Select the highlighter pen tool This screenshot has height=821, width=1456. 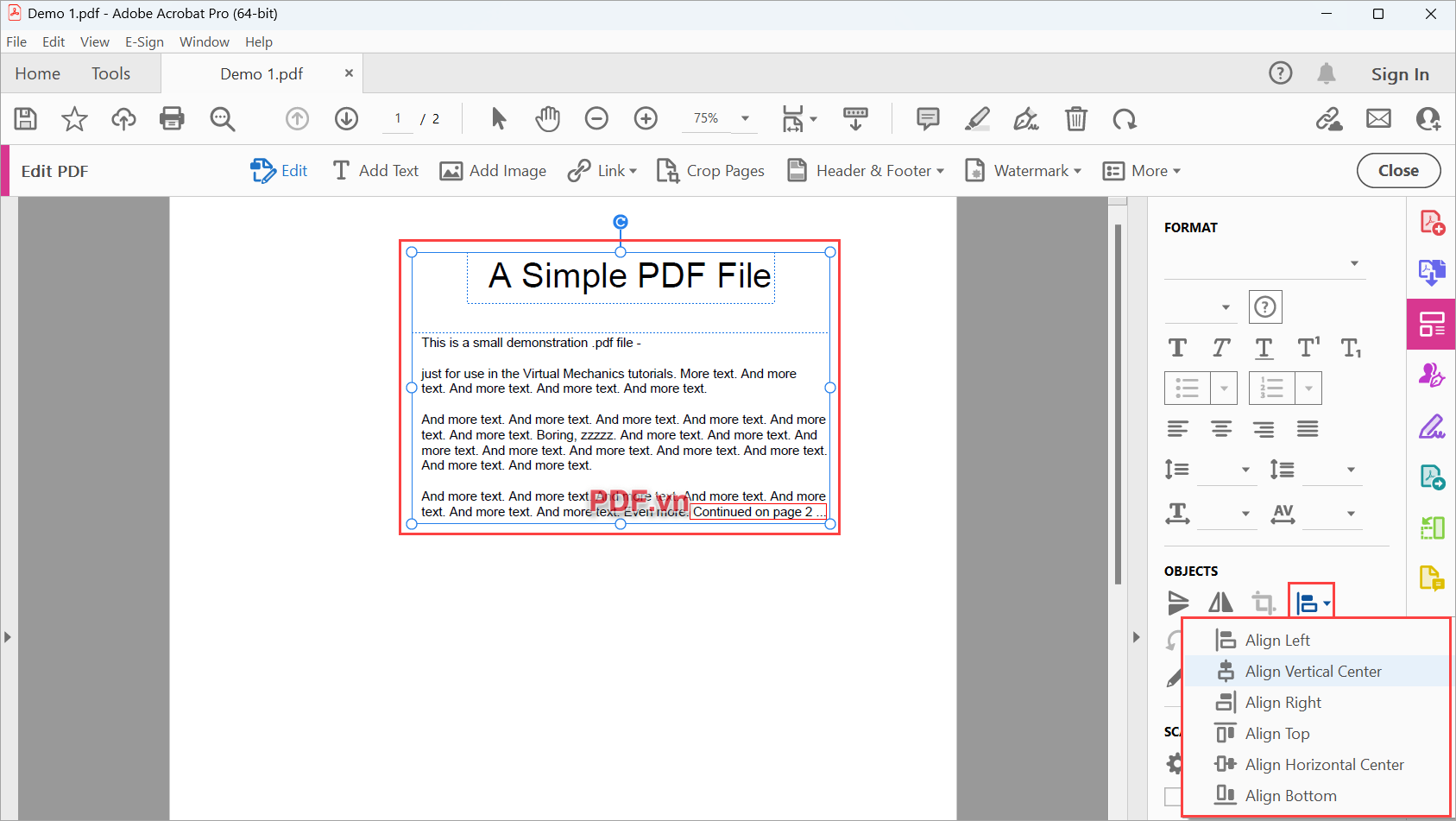(977, 118)
